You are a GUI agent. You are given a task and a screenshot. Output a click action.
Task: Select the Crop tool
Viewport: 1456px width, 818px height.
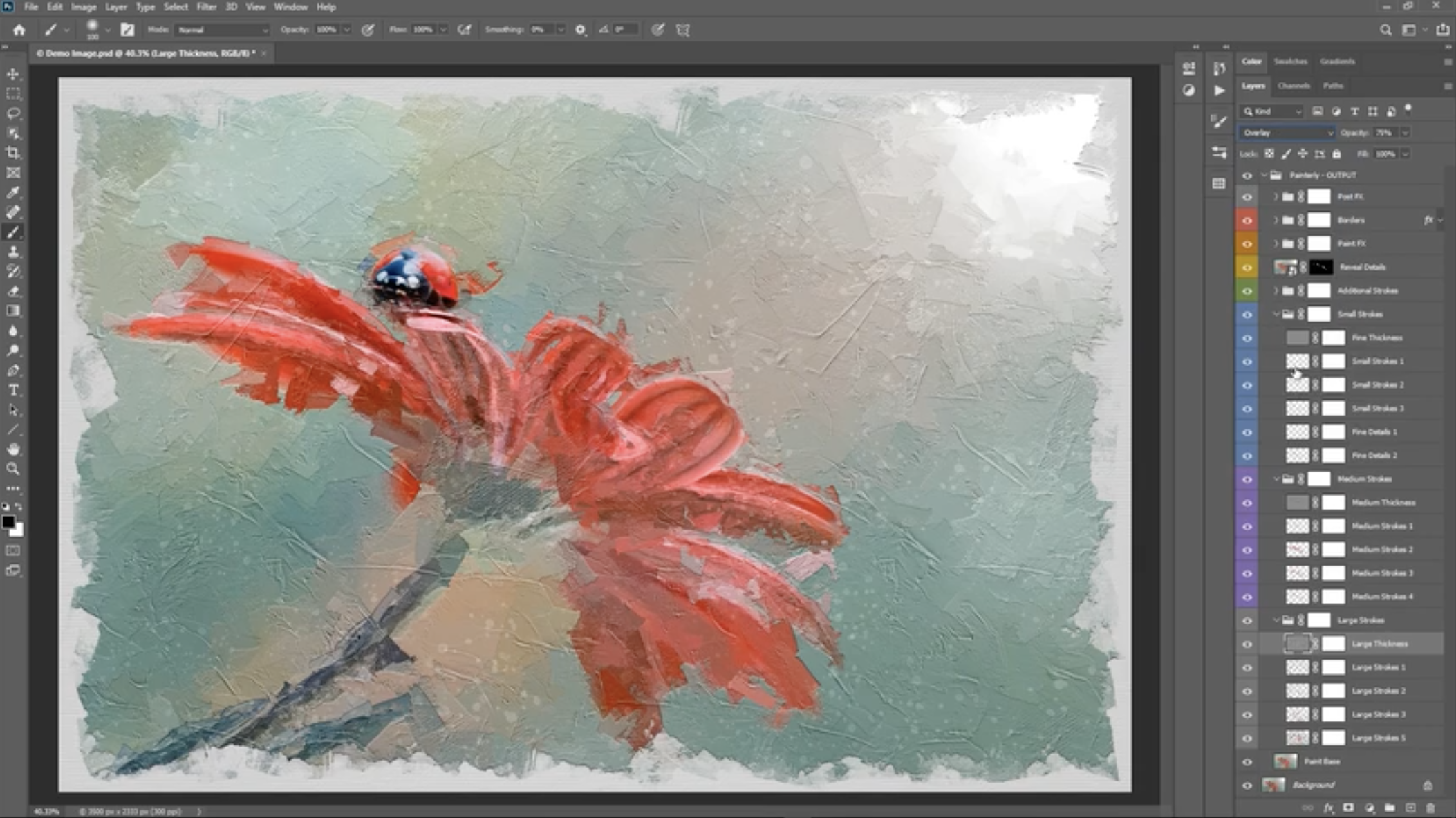click(13, 153)
